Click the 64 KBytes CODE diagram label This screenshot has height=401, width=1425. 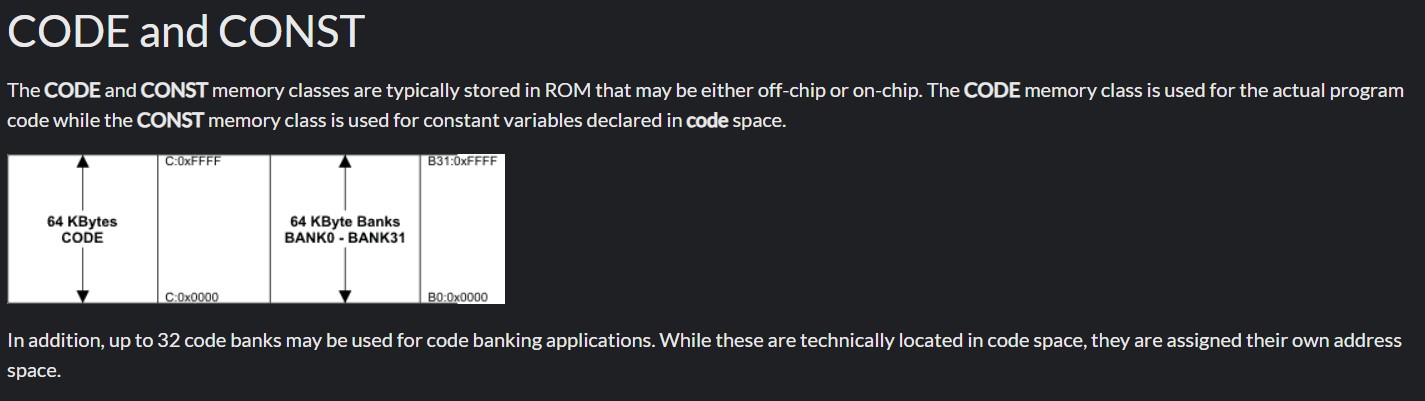(x=82, y=230)
